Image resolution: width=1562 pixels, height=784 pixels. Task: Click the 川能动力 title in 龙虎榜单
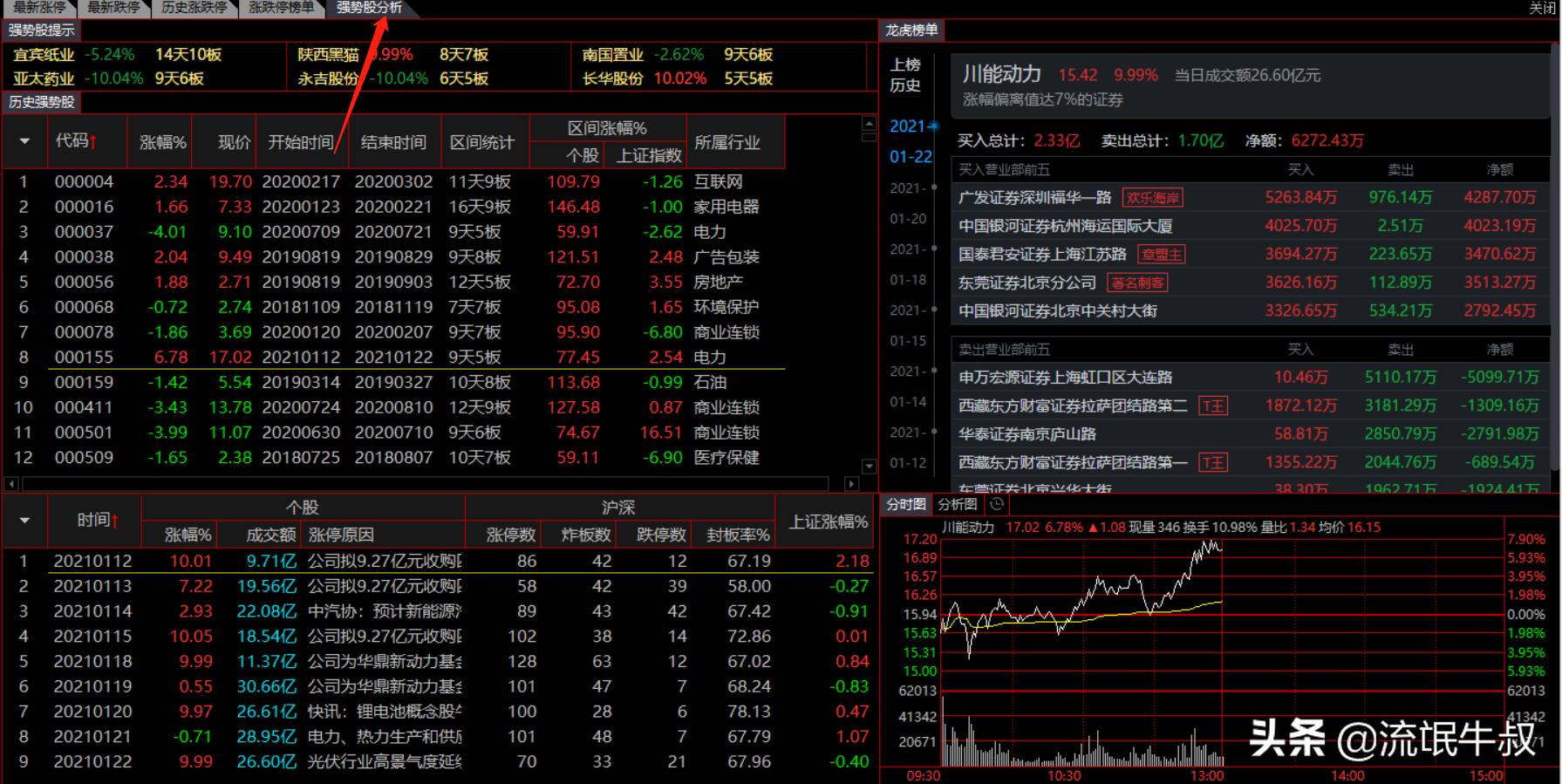pyautogui.click(x=1001, y=74)
